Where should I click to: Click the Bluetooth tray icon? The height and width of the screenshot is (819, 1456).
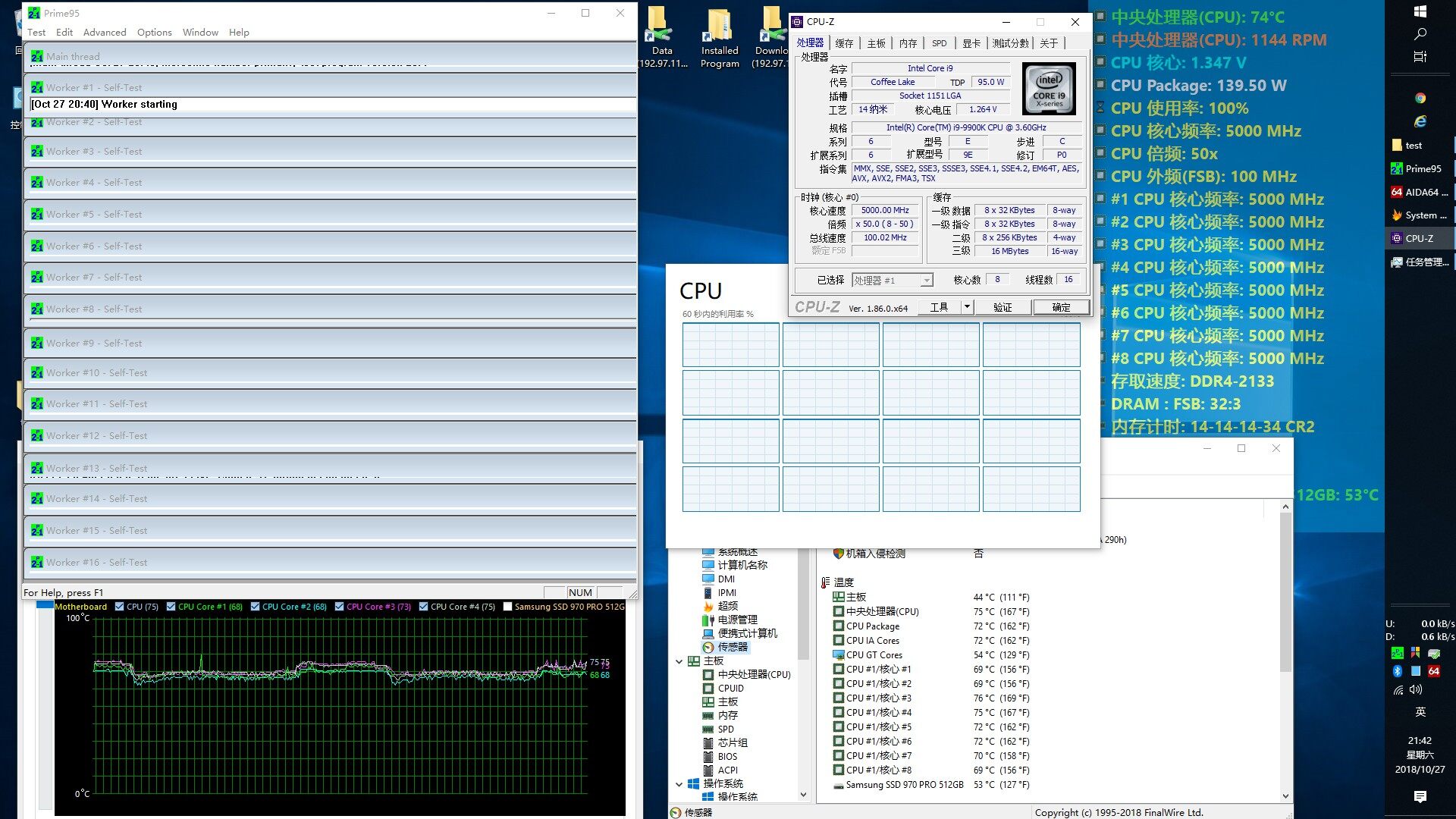[1398, 671]
